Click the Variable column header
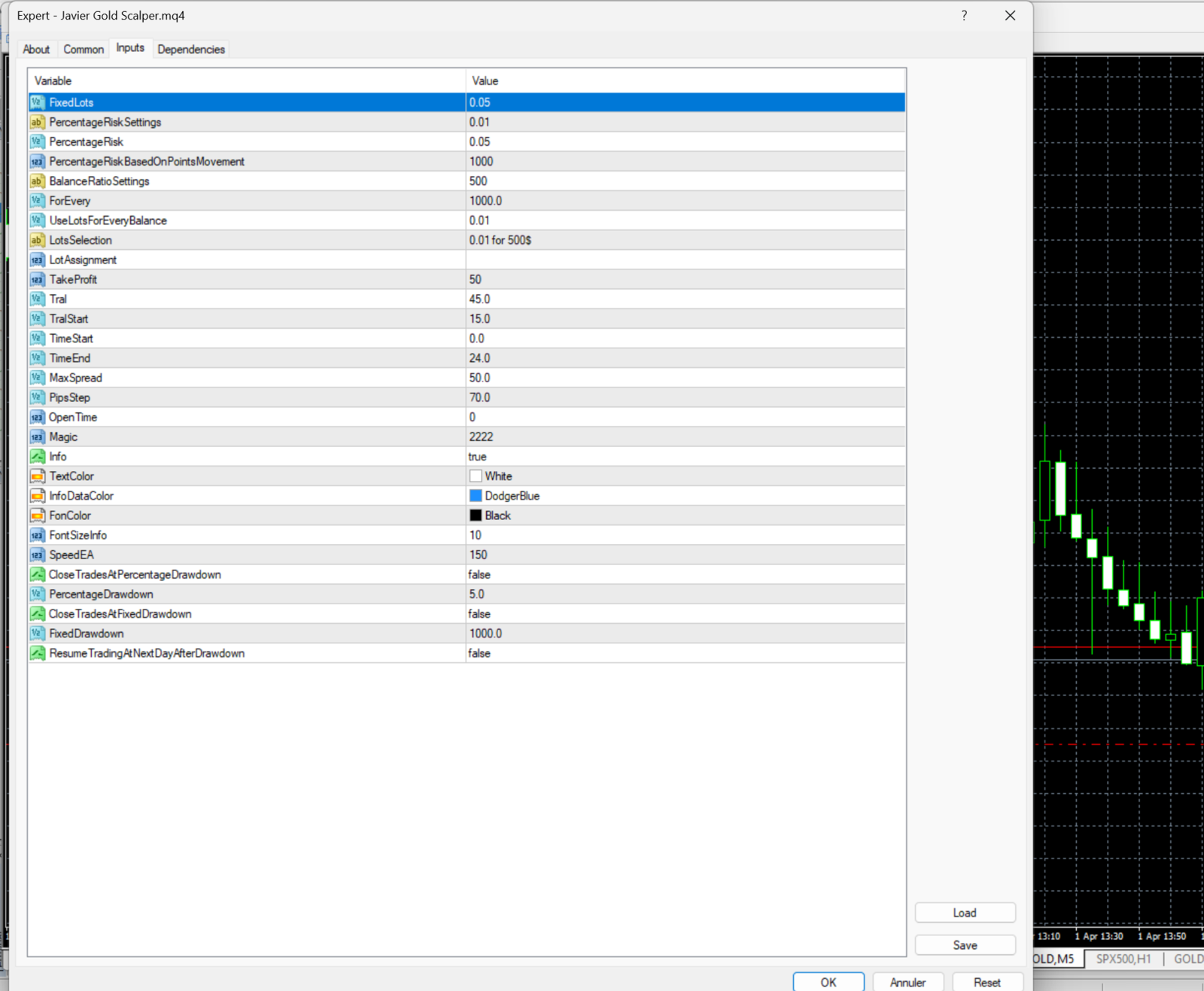The height and width of the screenshot is (991, 1204). coord(247,81)
